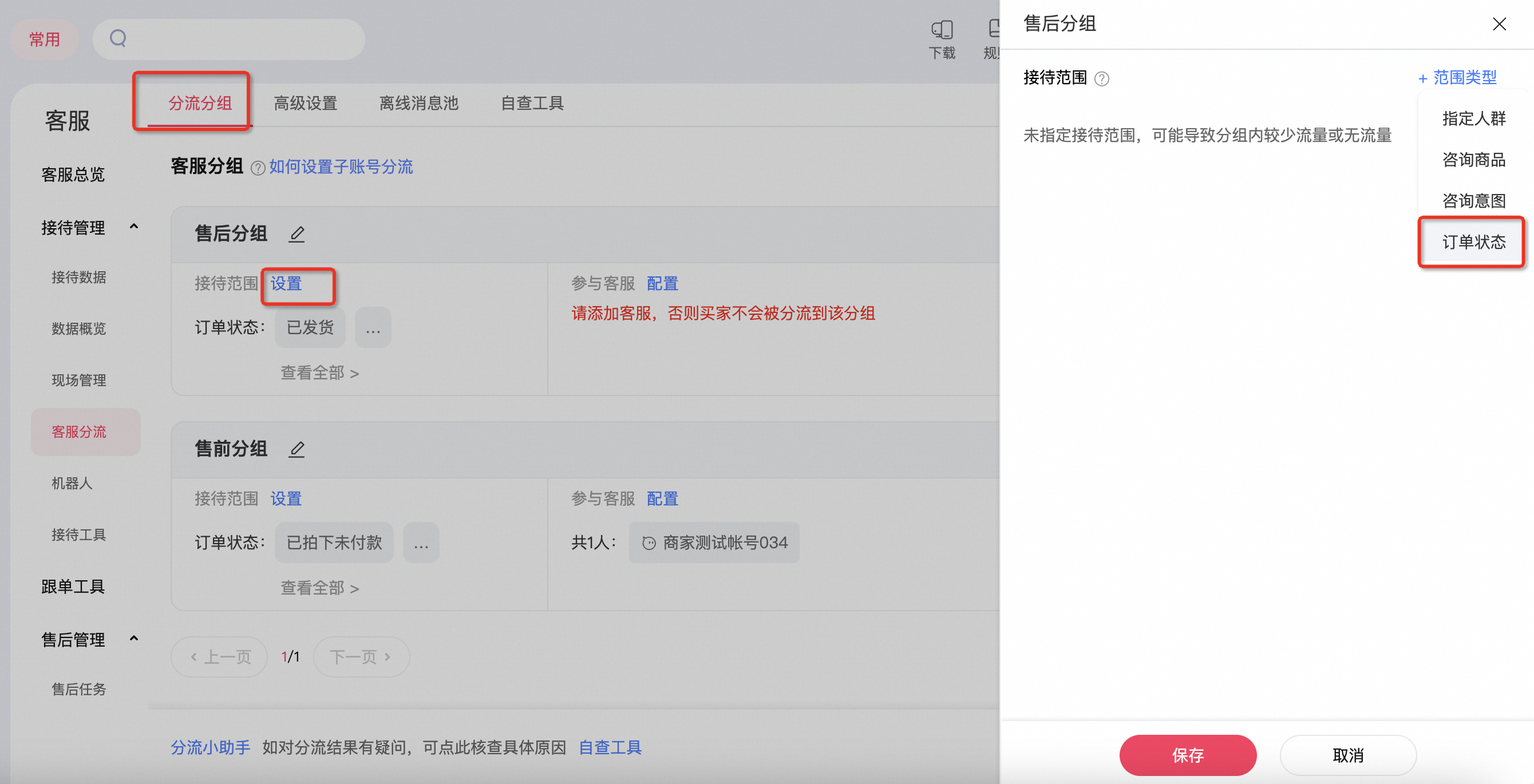
Task: Click into the top search field
Action: [229, 39]
